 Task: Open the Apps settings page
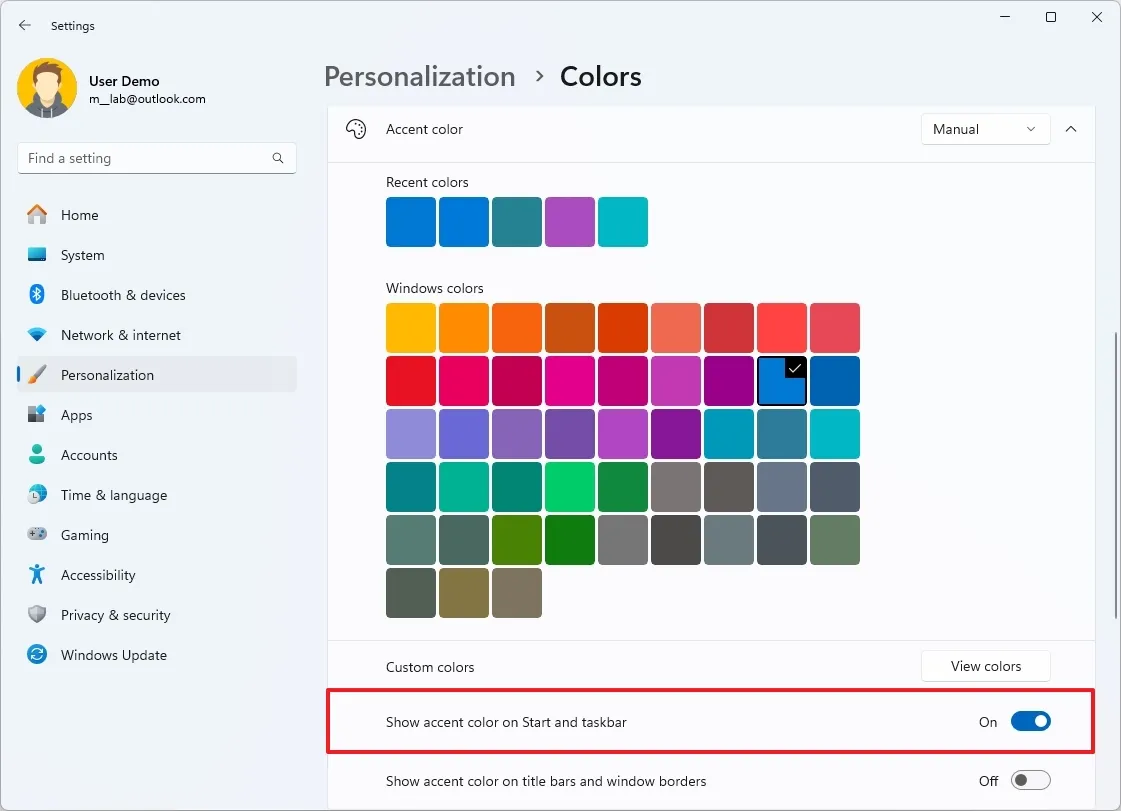point(76,415)
